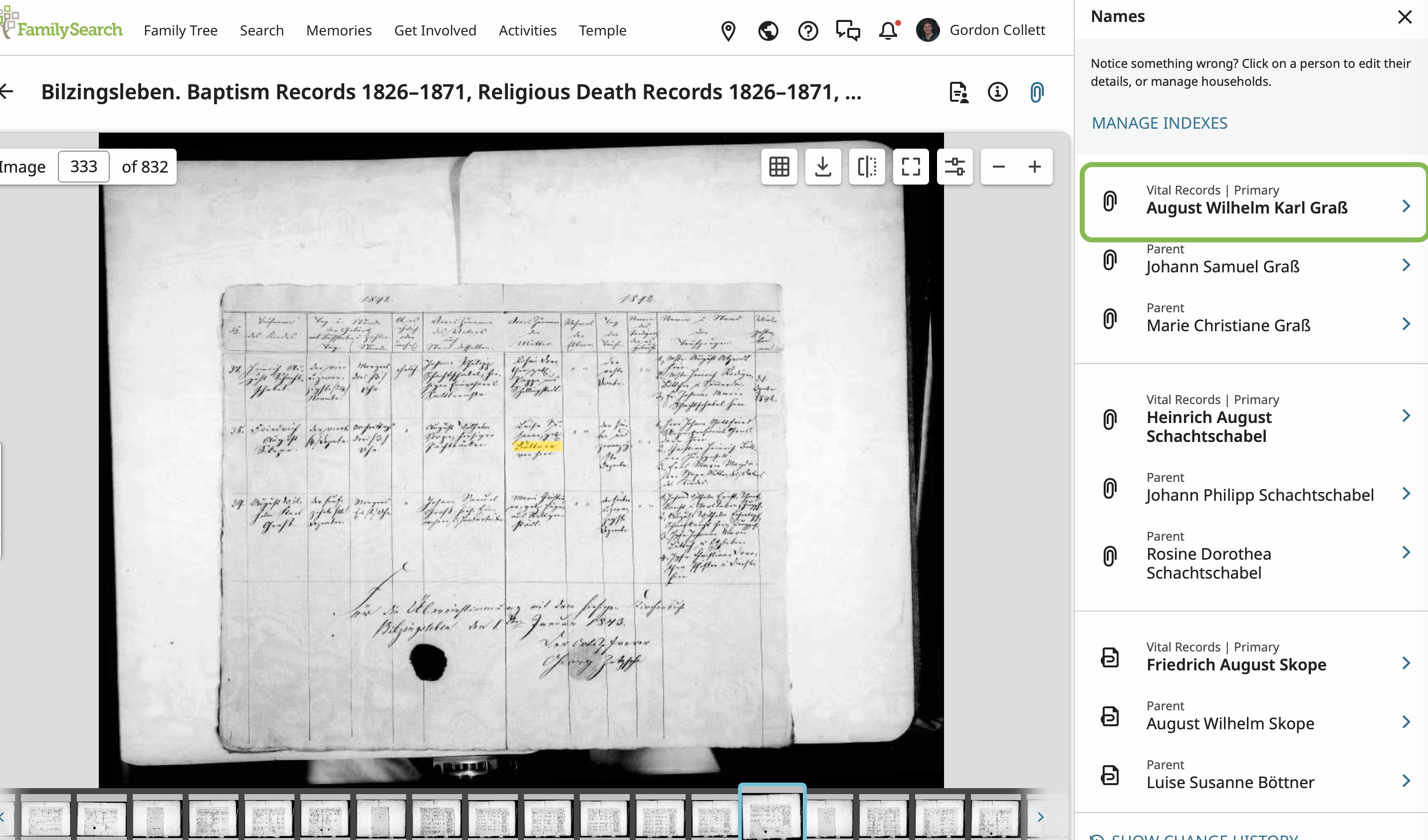Zoom out with the minus button
Screen dimensions: 1428x840
click(x=998, y=167)
